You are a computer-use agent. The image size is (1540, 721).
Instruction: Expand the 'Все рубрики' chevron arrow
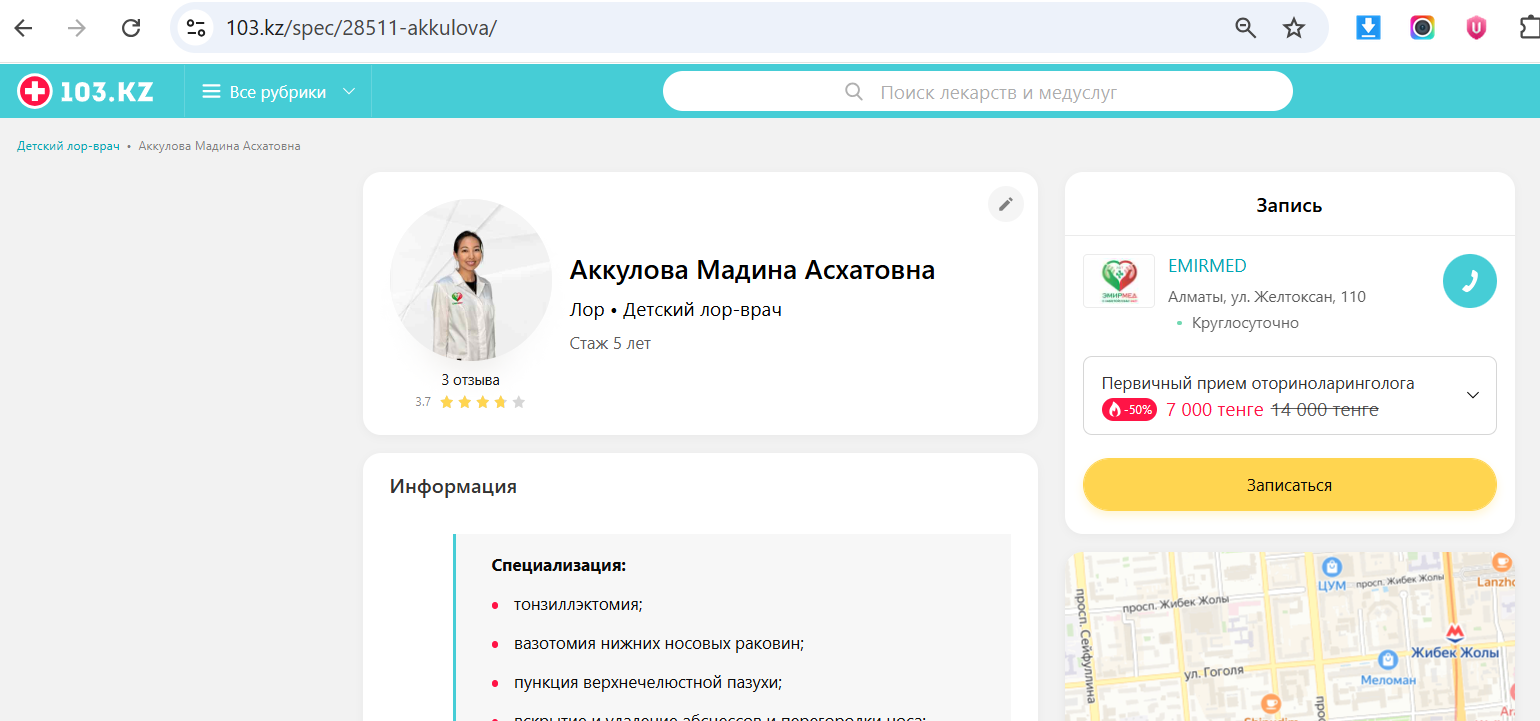[349, 92]
